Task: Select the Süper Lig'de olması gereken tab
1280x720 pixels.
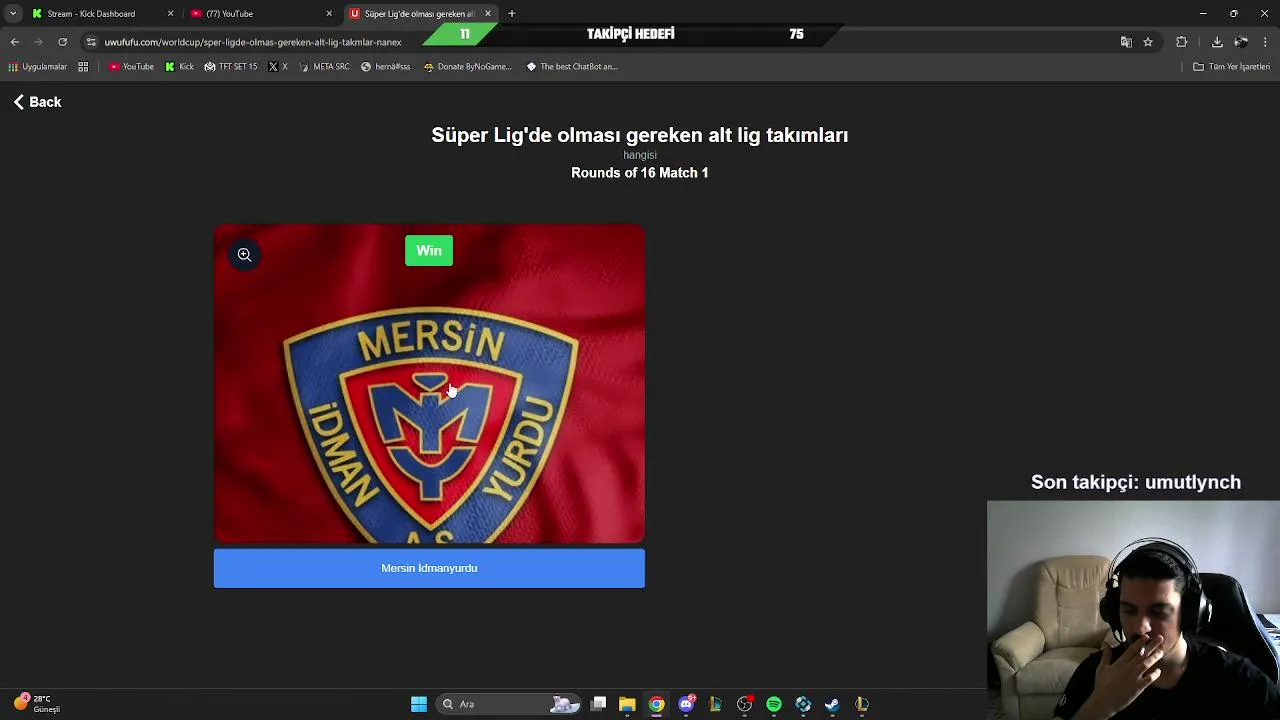Action: 418,14
